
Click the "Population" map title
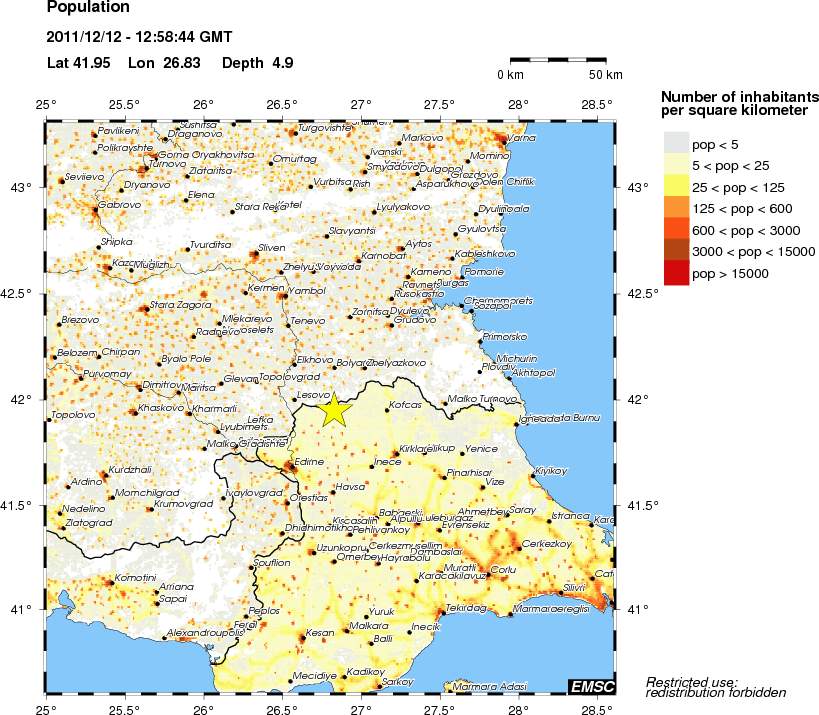88,8
